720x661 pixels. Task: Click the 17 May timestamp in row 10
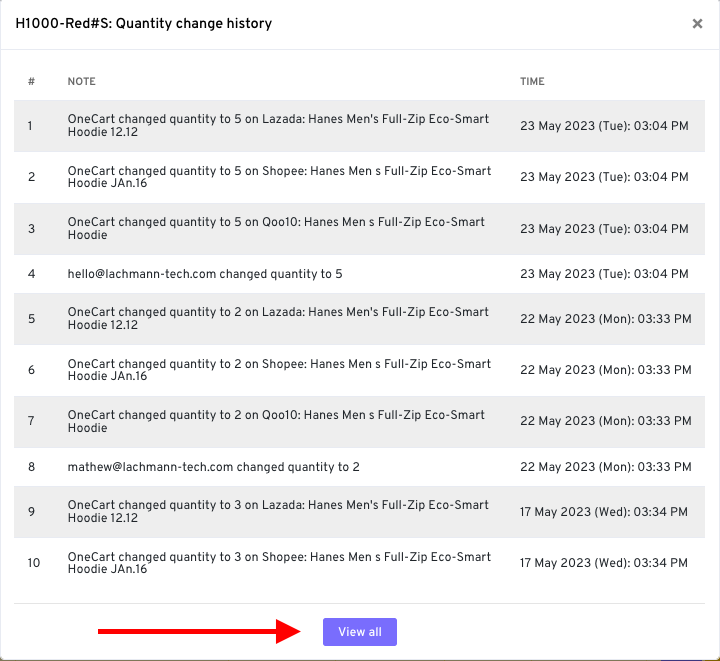pyautogui.click(x=604, y=563)
